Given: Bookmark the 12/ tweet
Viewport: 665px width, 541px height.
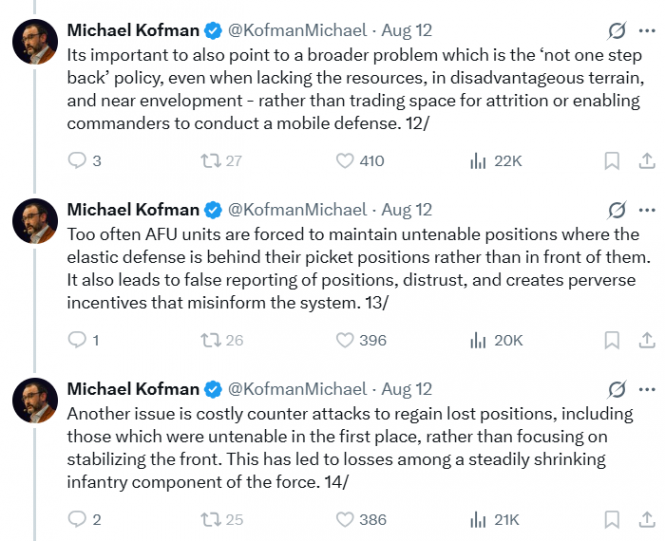Looking at the screenshot, I should (613, 160).
